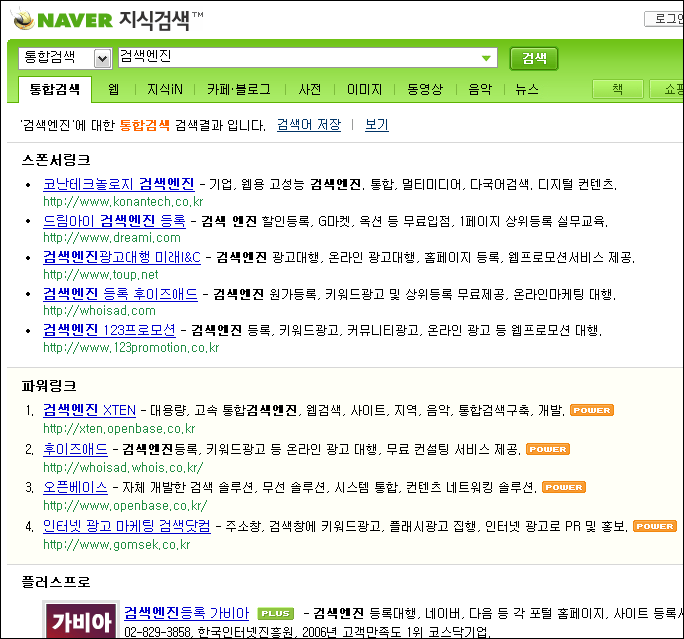Image resolution: width=684 pixels, height=639 pixels.
Task: Open 검색엔진등록 가비아 link
Action: [x=186, y=613]
